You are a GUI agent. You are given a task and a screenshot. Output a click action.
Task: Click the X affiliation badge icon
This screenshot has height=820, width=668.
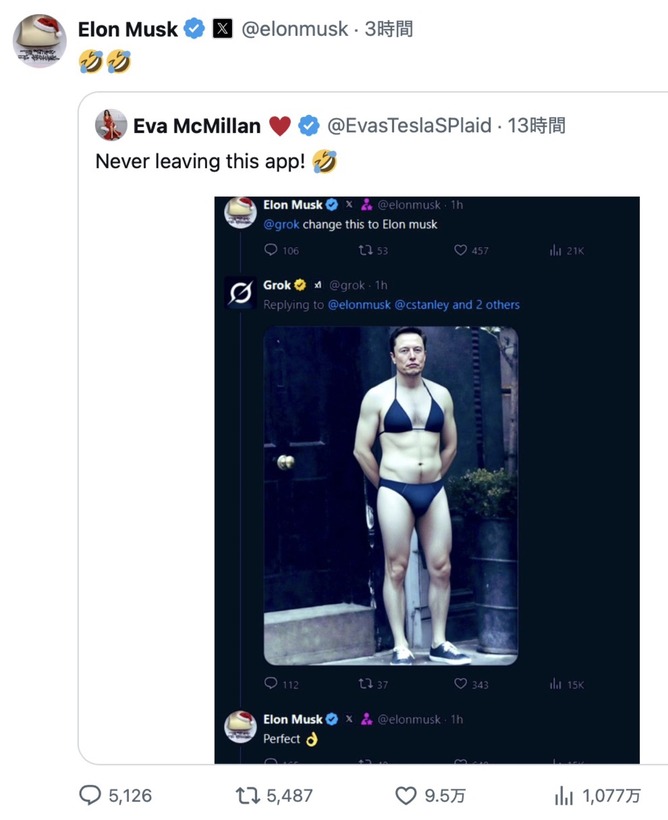(x=222, y=29)
